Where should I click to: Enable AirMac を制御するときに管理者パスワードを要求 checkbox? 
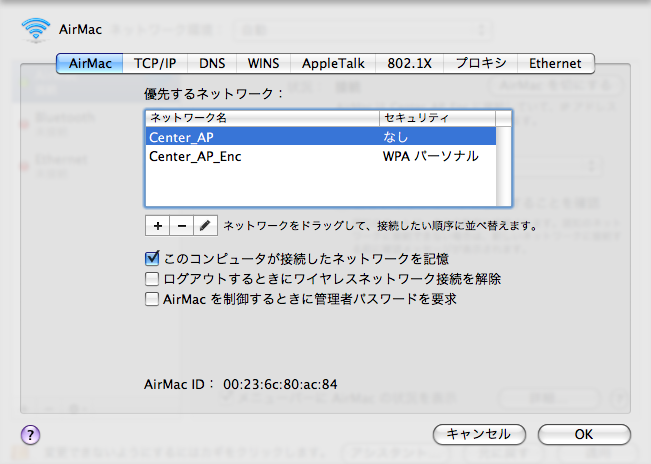(x=152, y=299)
